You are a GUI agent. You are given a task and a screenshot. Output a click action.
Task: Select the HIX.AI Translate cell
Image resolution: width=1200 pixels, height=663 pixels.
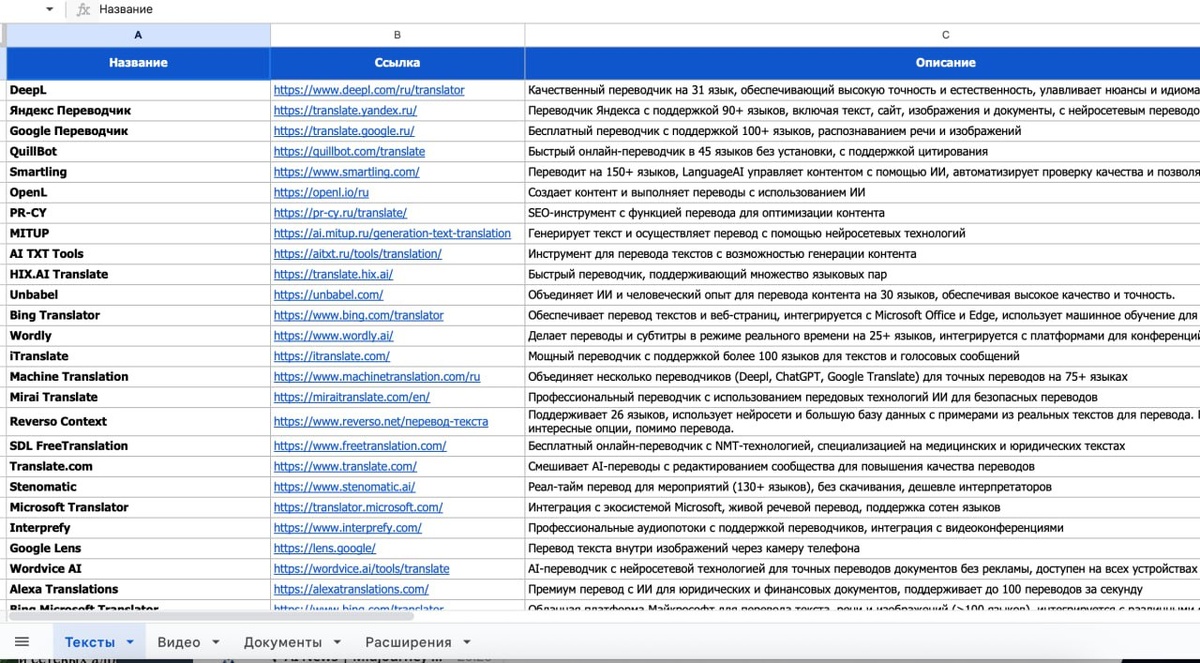point(138,274)
